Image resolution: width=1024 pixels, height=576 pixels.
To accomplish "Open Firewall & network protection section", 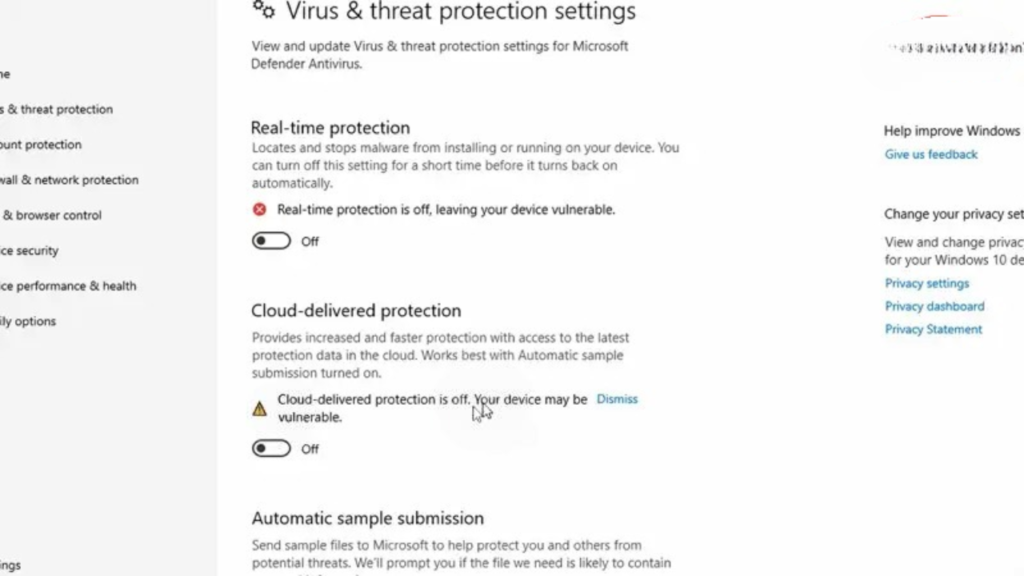I will click(x=70, y=180).
